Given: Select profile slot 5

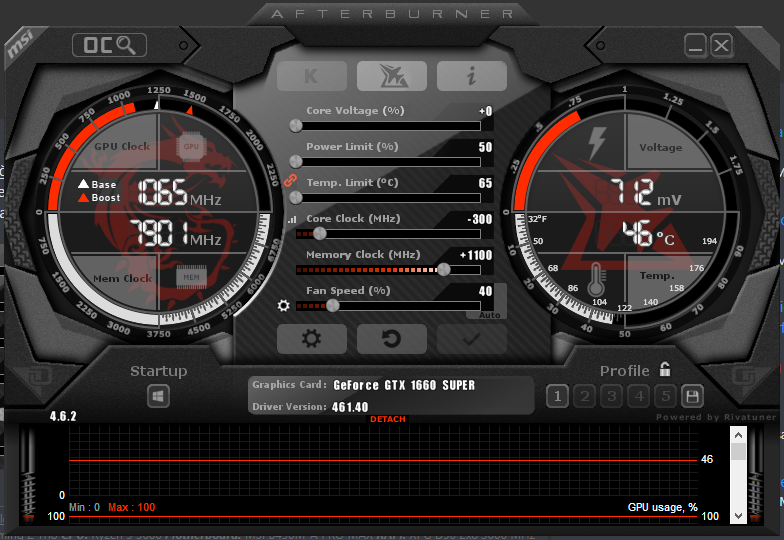Looking at the screenshot, I should coord(666,397).
